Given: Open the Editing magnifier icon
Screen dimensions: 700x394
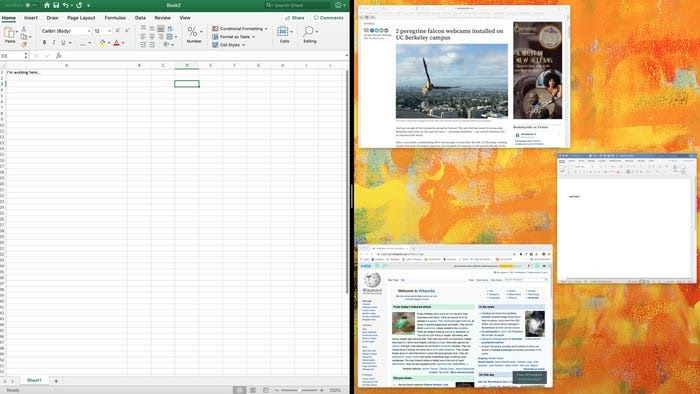Looking at the screenshot, I should tap(308, 32).
